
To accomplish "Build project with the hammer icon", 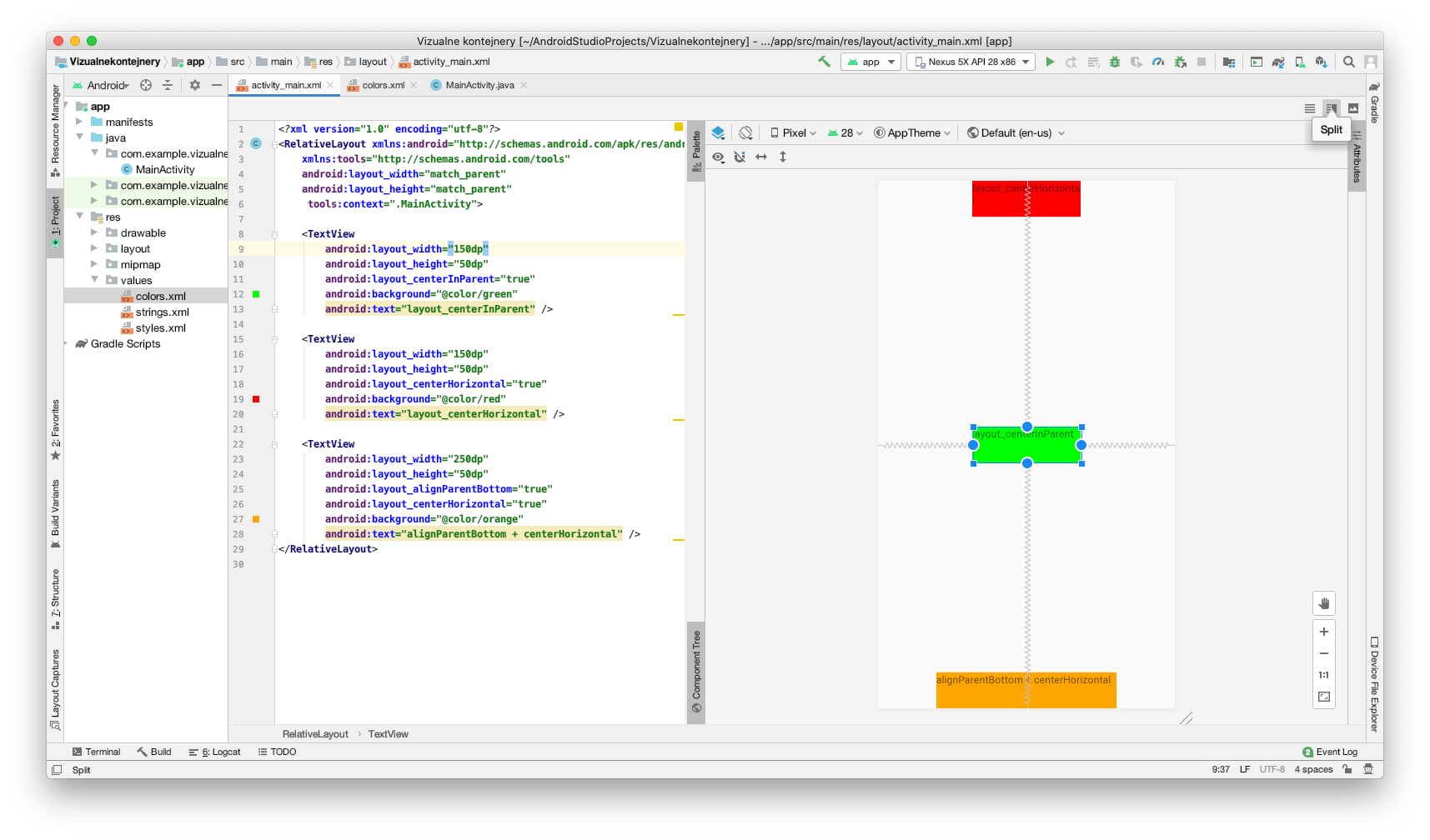I will point(824,62).
